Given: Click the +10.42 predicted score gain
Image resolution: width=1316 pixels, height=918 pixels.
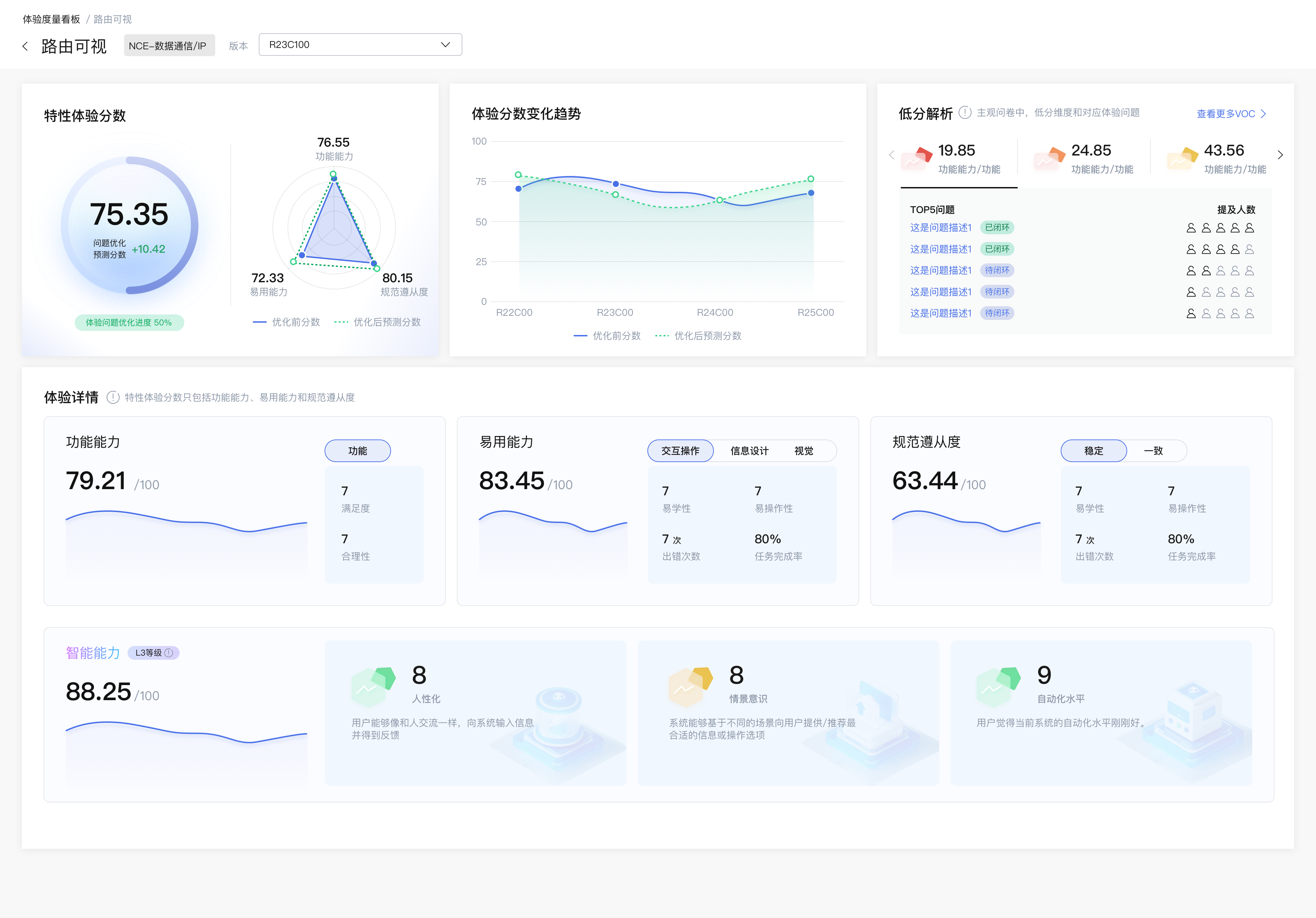Looking at the screenshot, I should coord(148,249).
